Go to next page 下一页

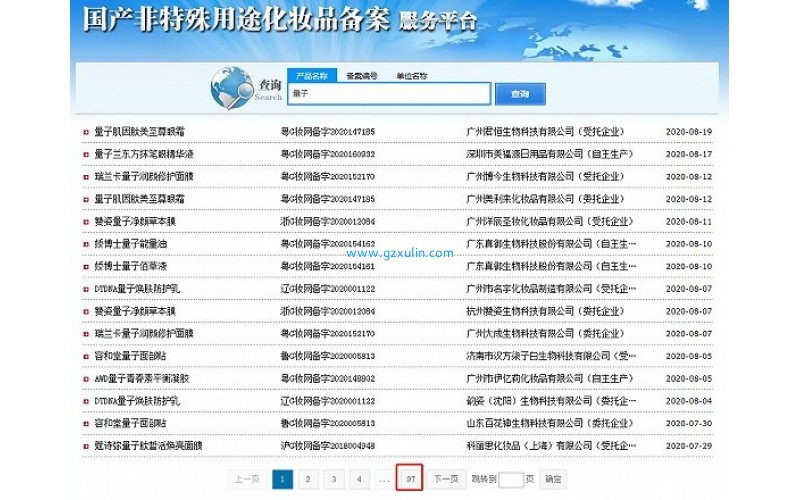click(446, 479)
